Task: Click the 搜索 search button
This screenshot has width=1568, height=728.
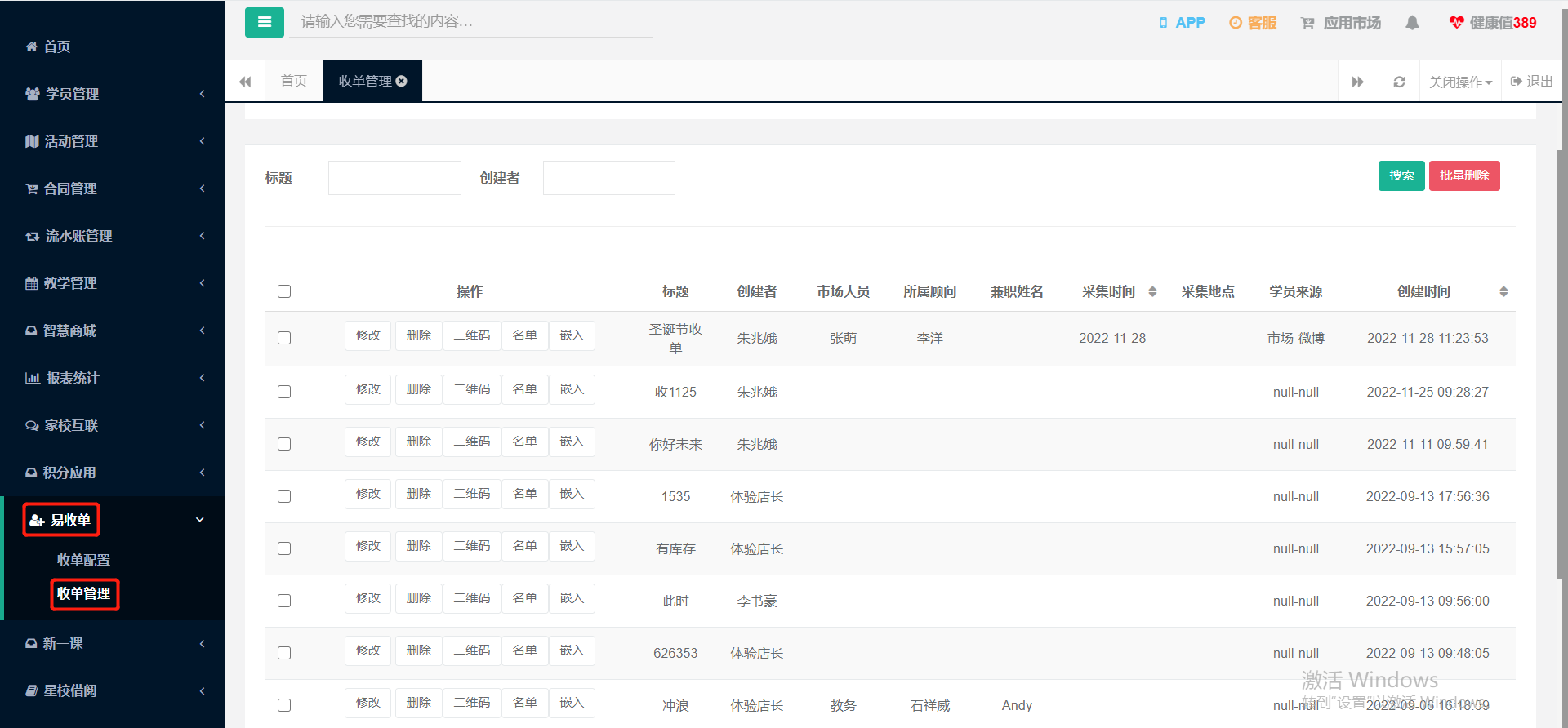Action: [1401, 175]
